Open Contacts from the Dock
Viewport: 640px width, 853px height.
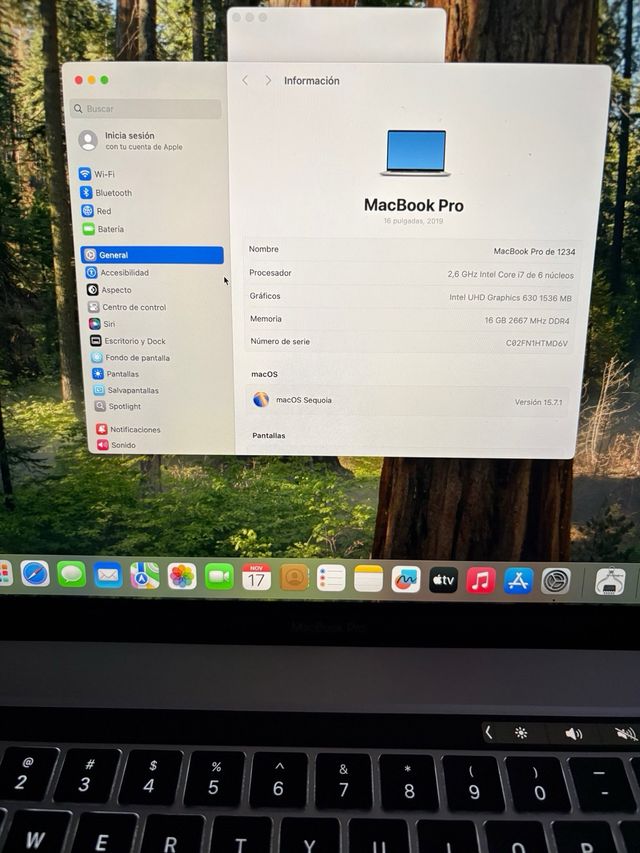pyautogui.click(x=294, y=577)
